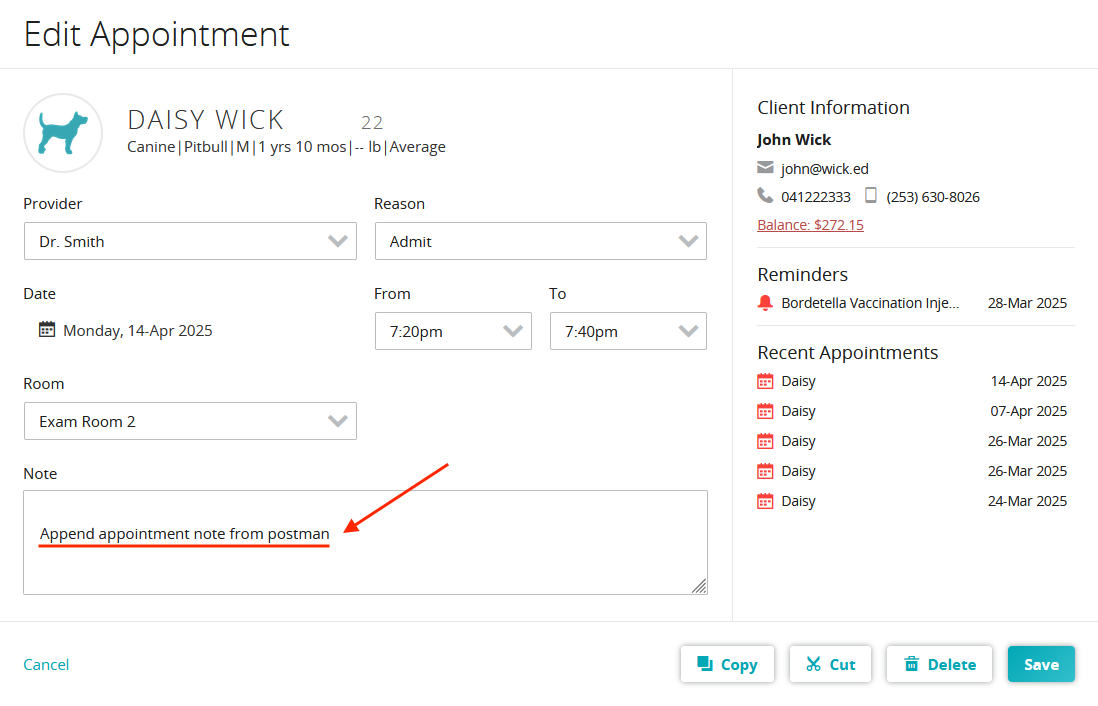Open the 14-Apr 2025 appointment calendar icon

click(766, 381)
